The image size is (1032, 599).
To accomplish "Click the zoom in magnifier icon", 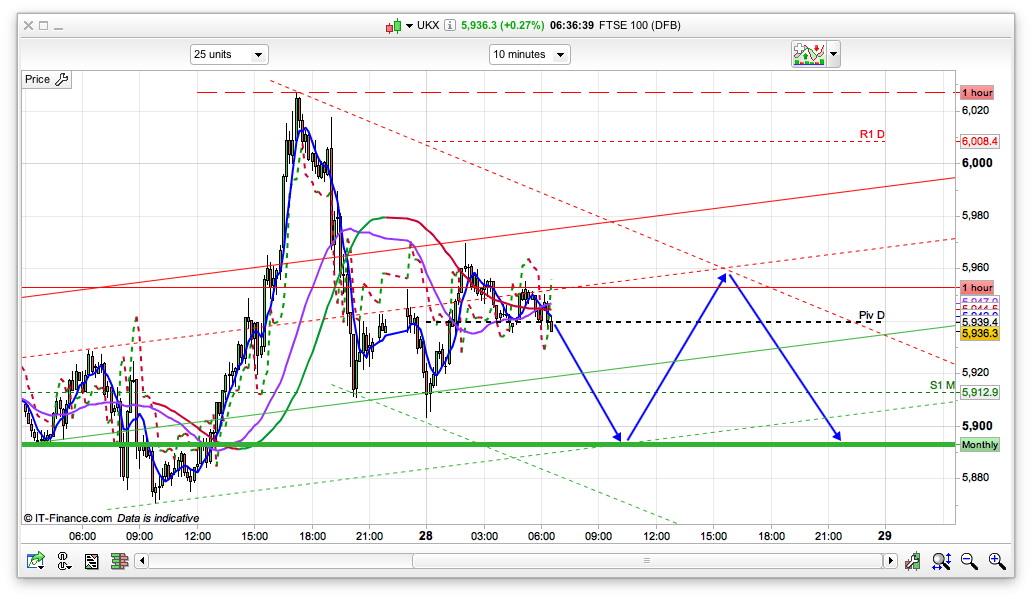I will (996, 561).
